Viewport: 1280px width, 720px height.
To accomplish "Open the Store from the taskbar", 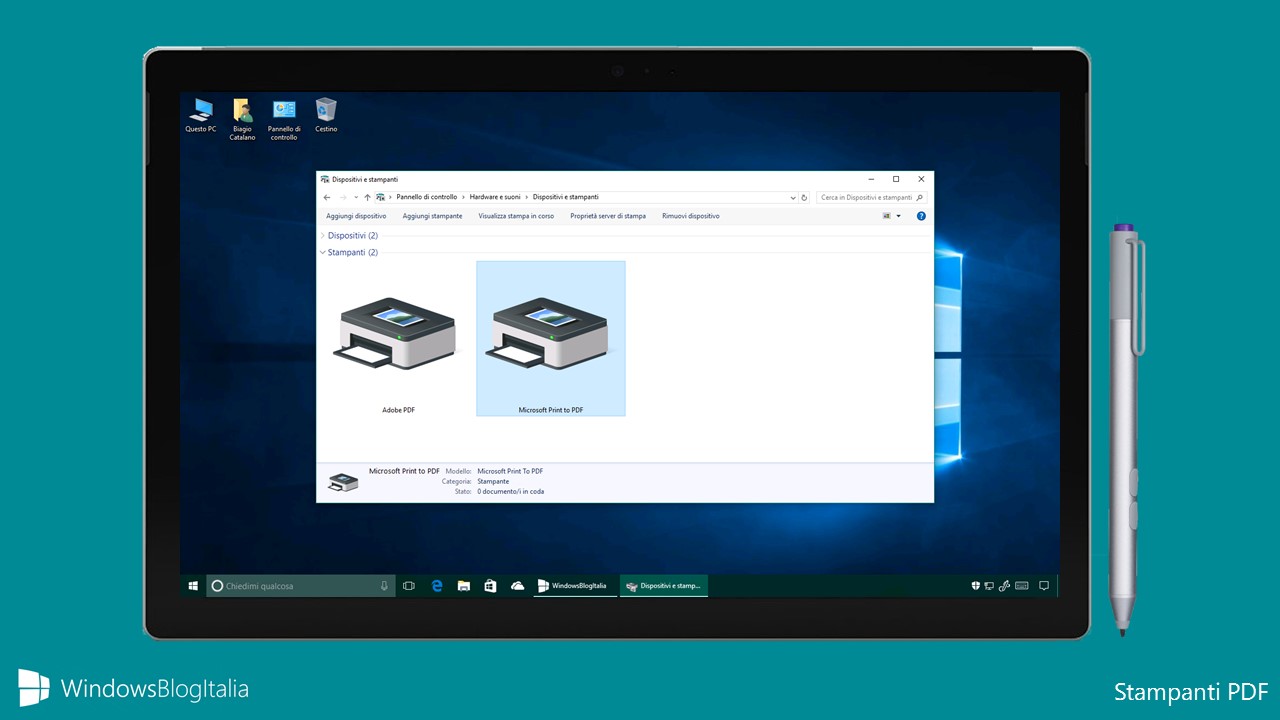I will 490,586.
